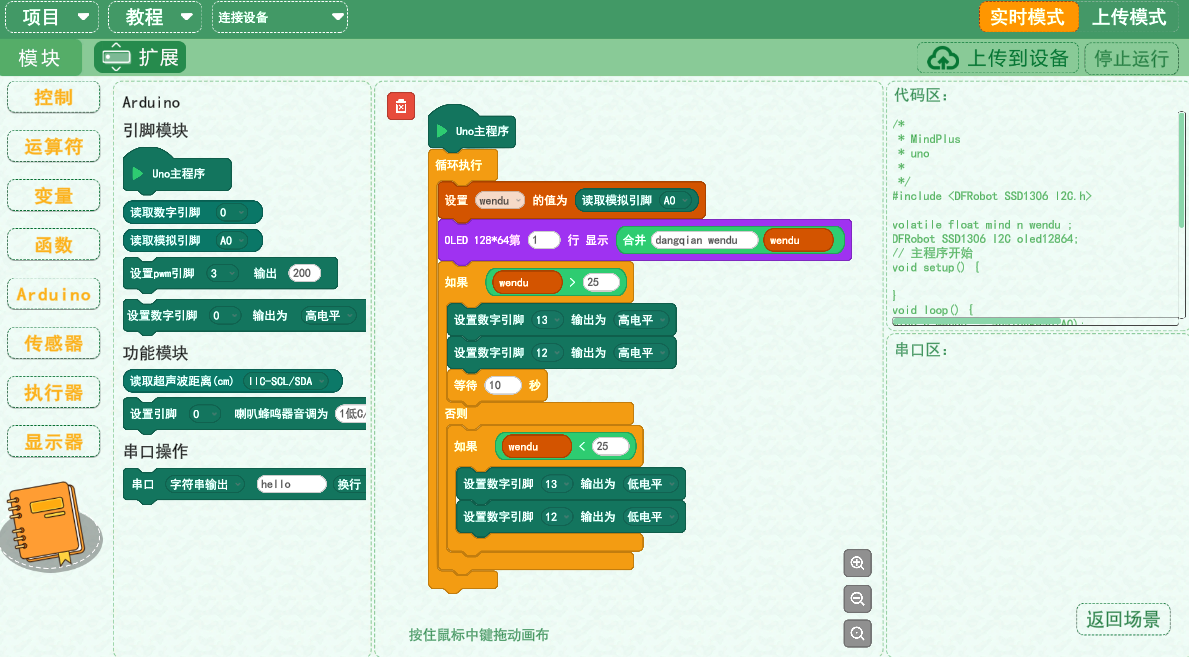
Task: Switch to 上传模式 upload mode
Action: click(1128, 17)
